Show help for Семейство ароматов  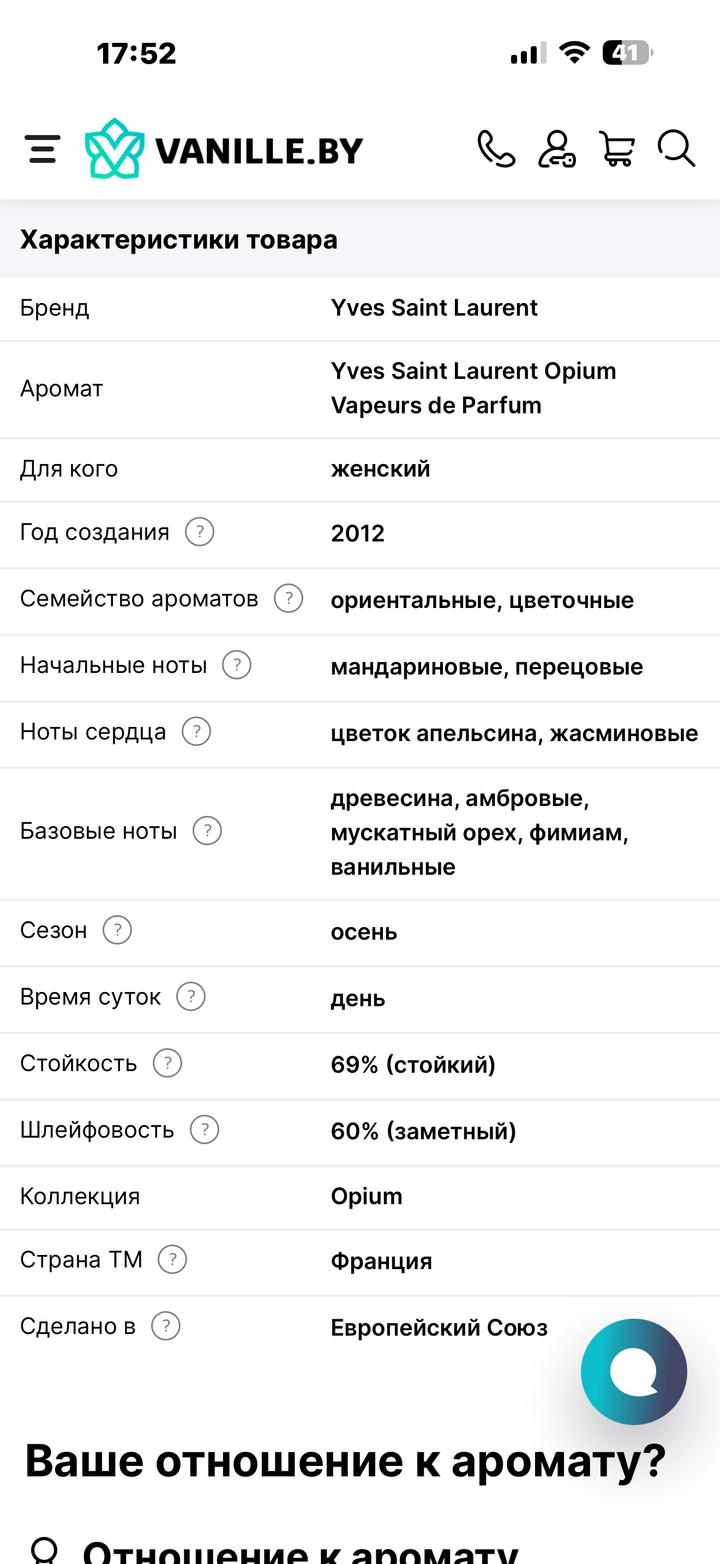[x=288, y=599]
